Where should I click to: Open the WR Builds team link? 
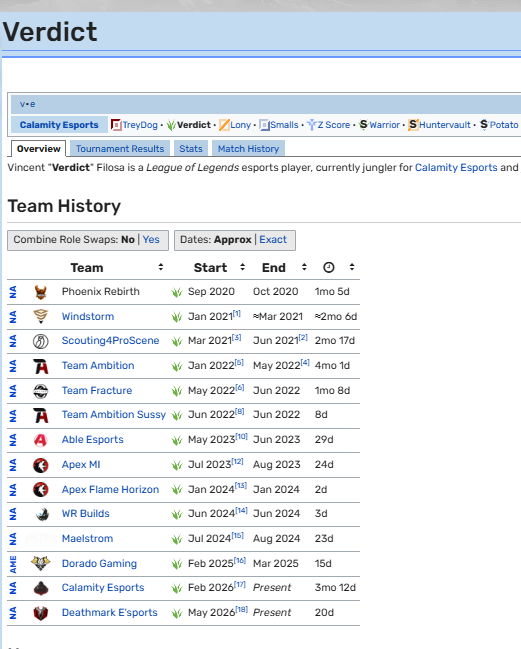pos(86,514)
